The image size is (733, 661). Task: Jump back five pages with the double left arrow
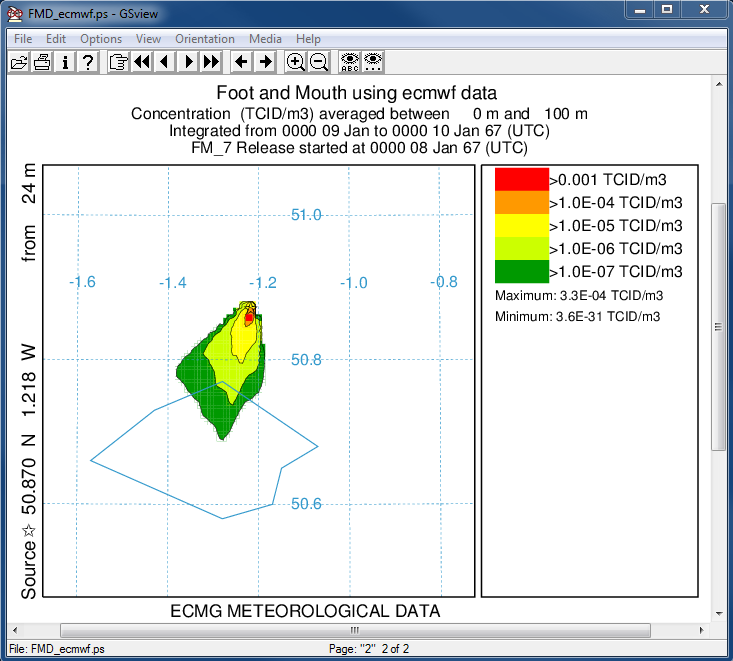pos(142,62)
